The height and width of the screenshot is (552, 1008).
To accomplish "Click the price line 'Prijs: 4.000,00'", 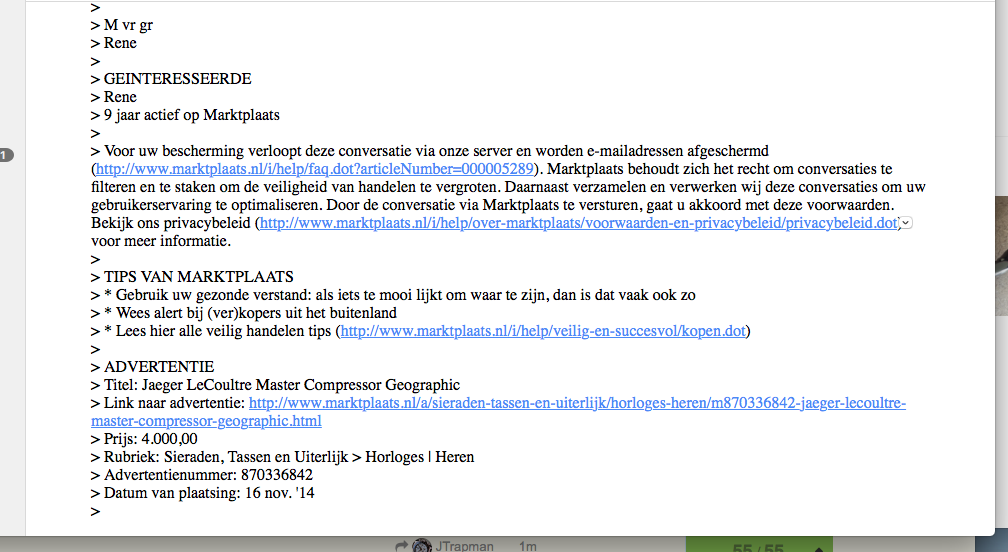I will 150,439.
